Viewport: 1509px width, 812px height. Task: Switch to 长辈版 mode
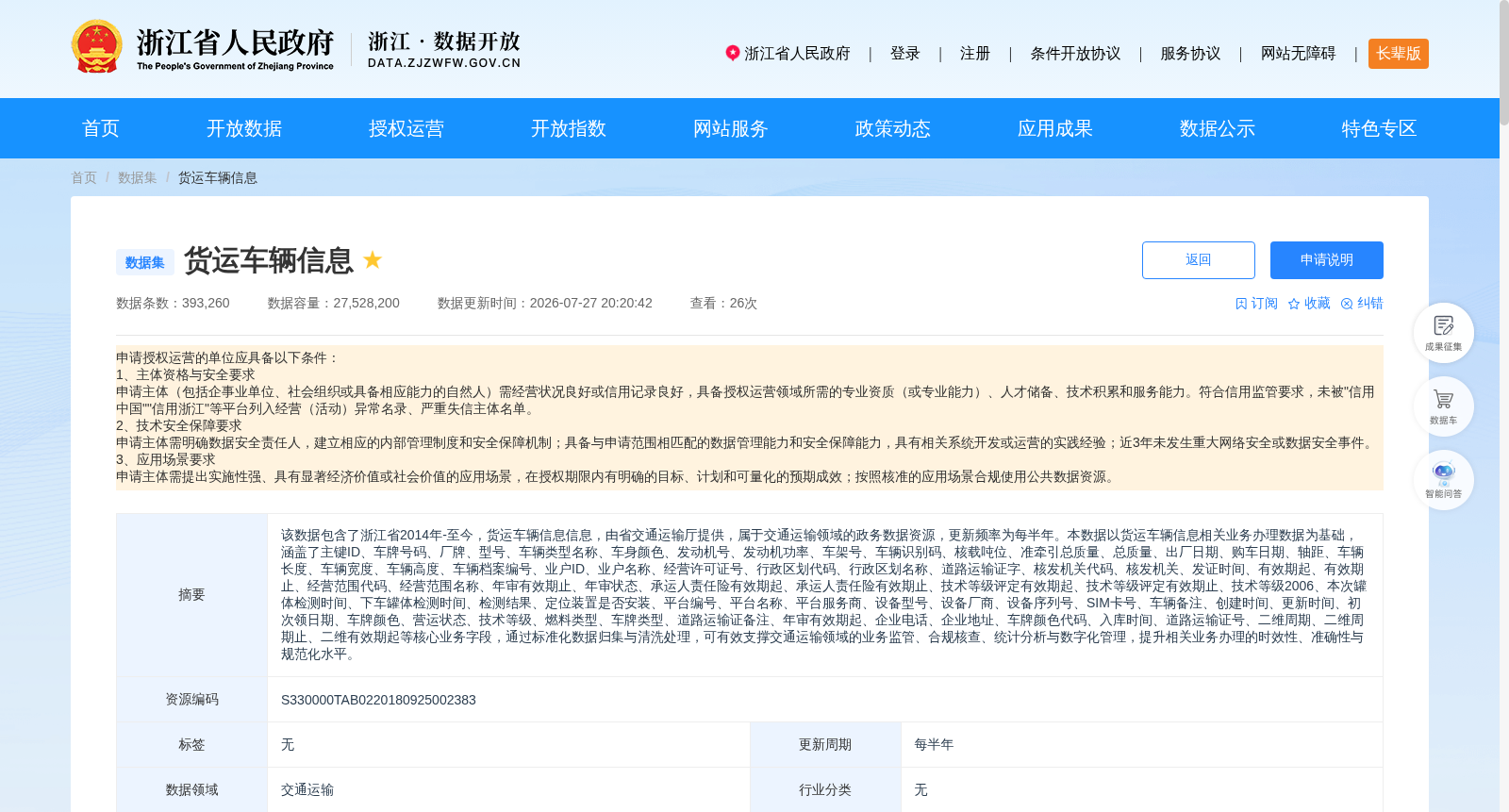coord(1399,54)
